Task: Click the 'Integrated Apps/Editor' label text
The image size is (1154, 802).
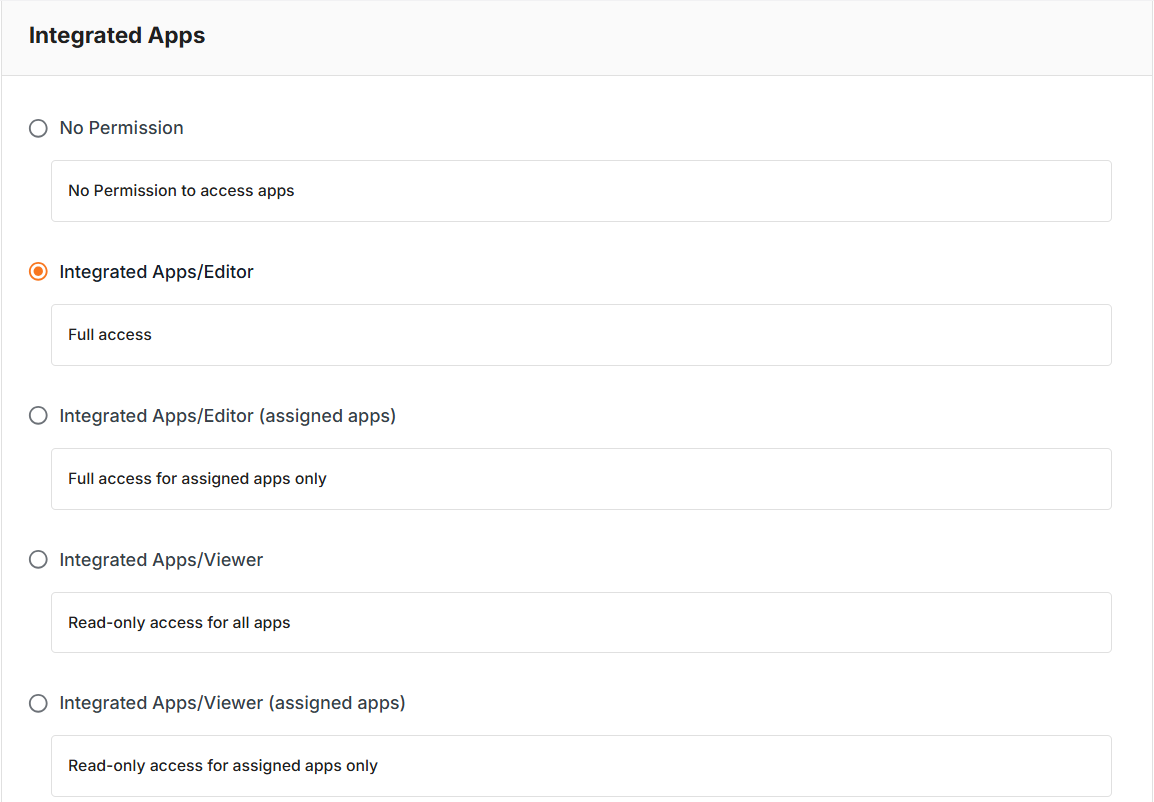Action: pyautogui.click(x=156, y=272)
